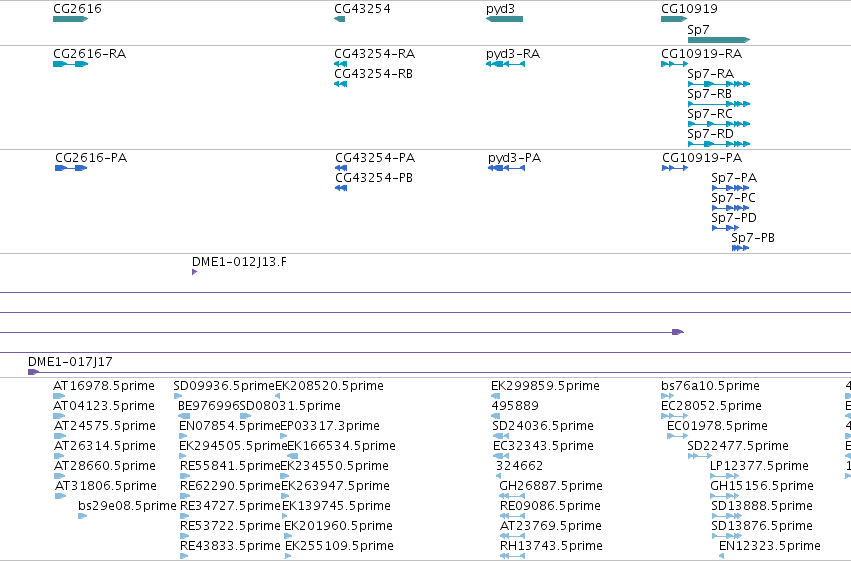
Task: Select EST EK139745.5prime
Action: point(287,516)
